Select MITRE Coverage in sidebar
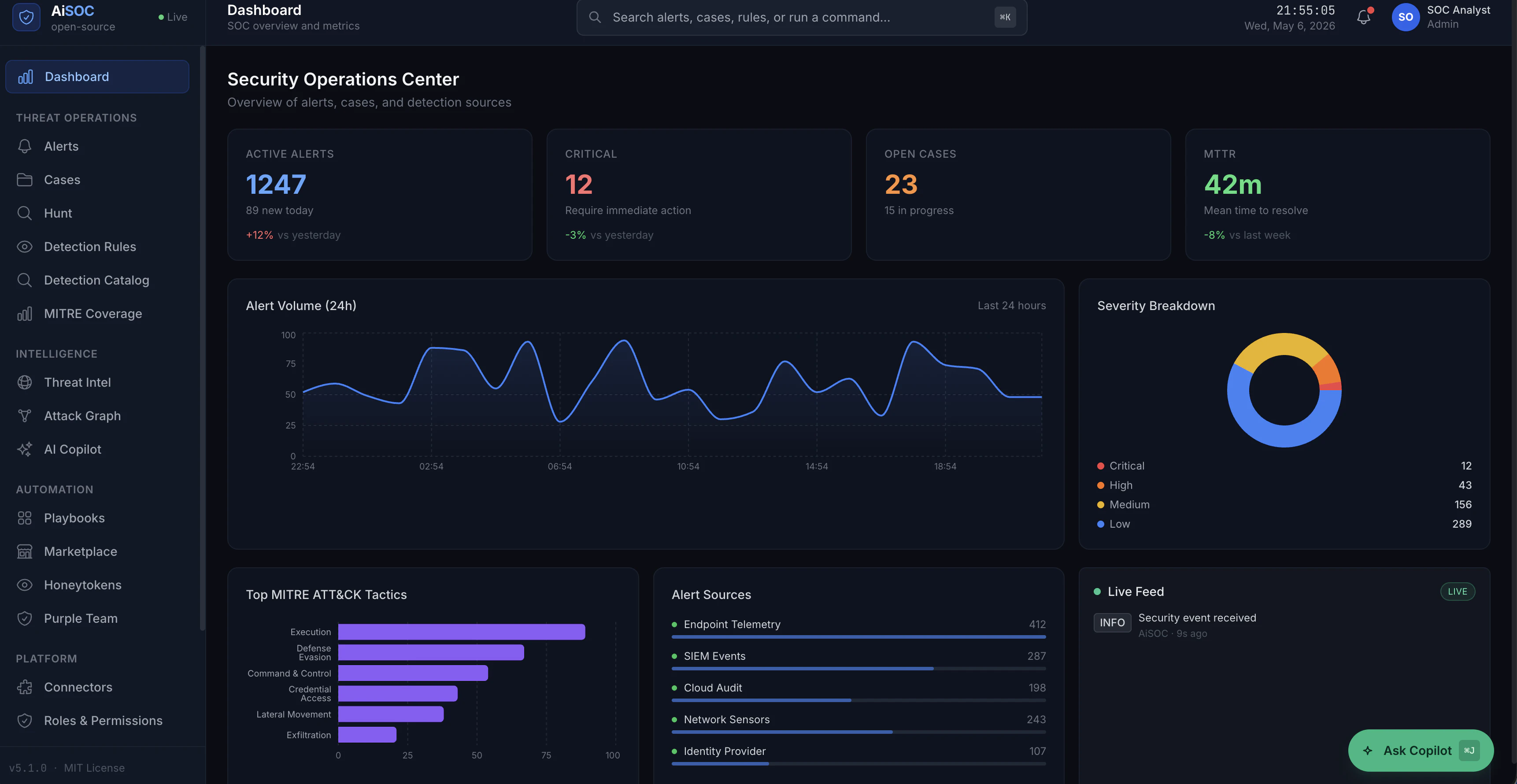The image size is (1517, 784). [97, 314]
